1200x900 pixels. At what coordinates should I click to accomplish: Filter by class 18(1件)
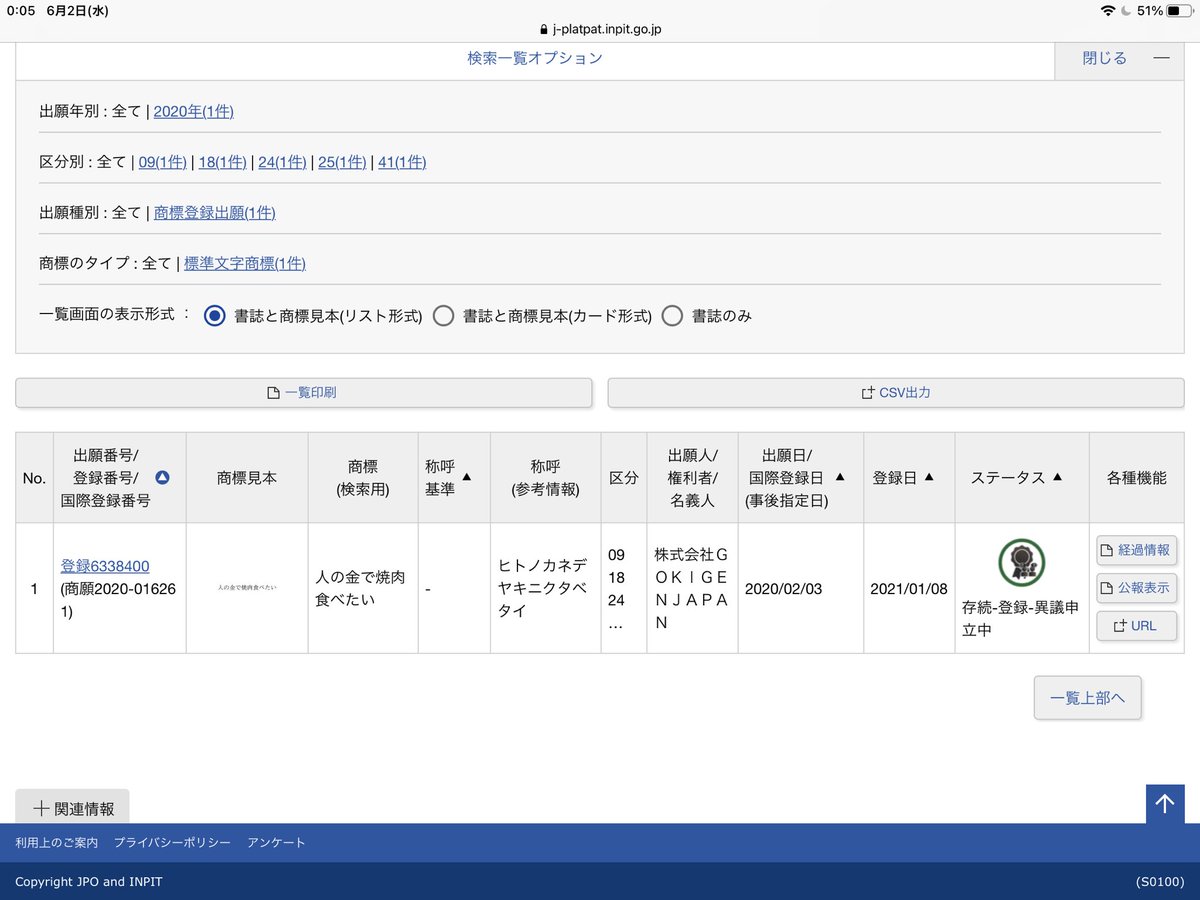pyautogui.click(x=223, y=162)
